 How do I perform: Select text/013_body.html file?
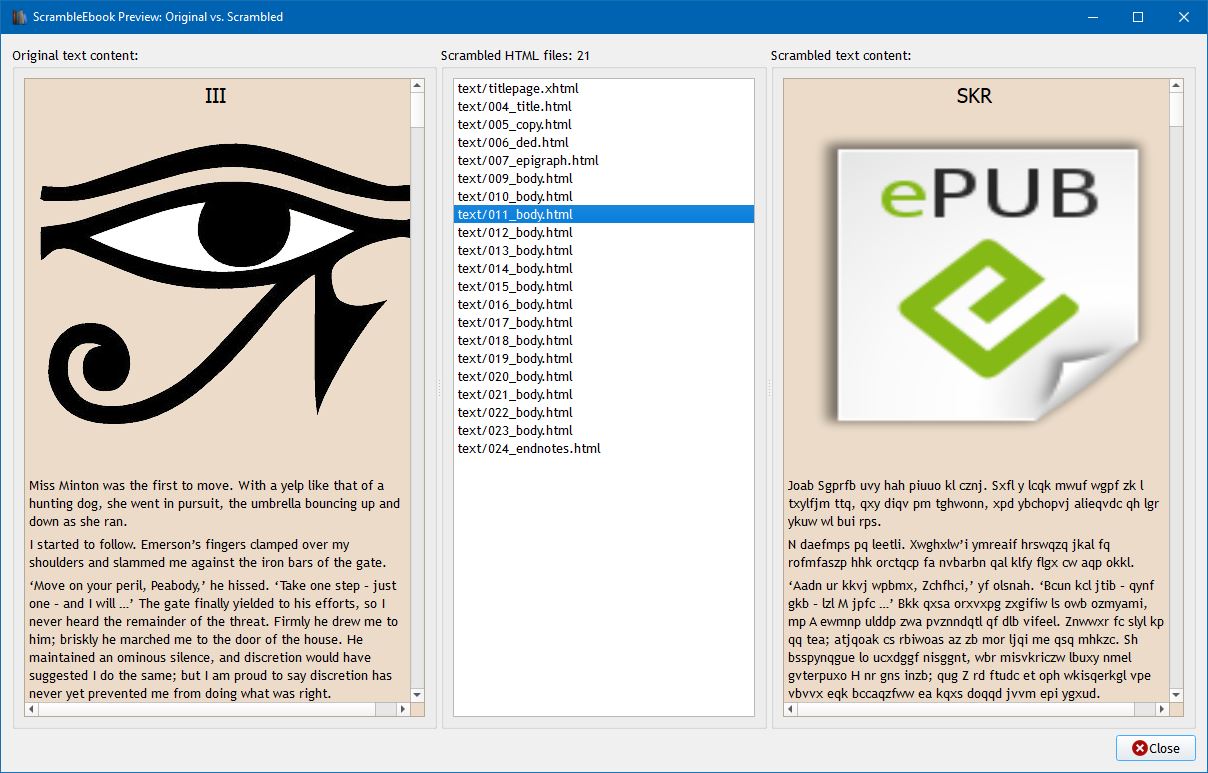604,250
